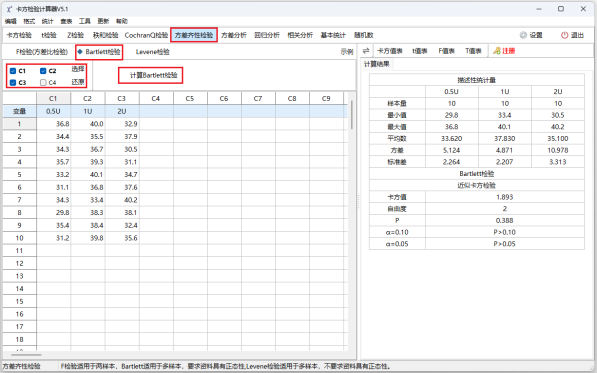
Task: Select the F检验(方差比检验) sub-tab
Action: [x=42, y=52]
